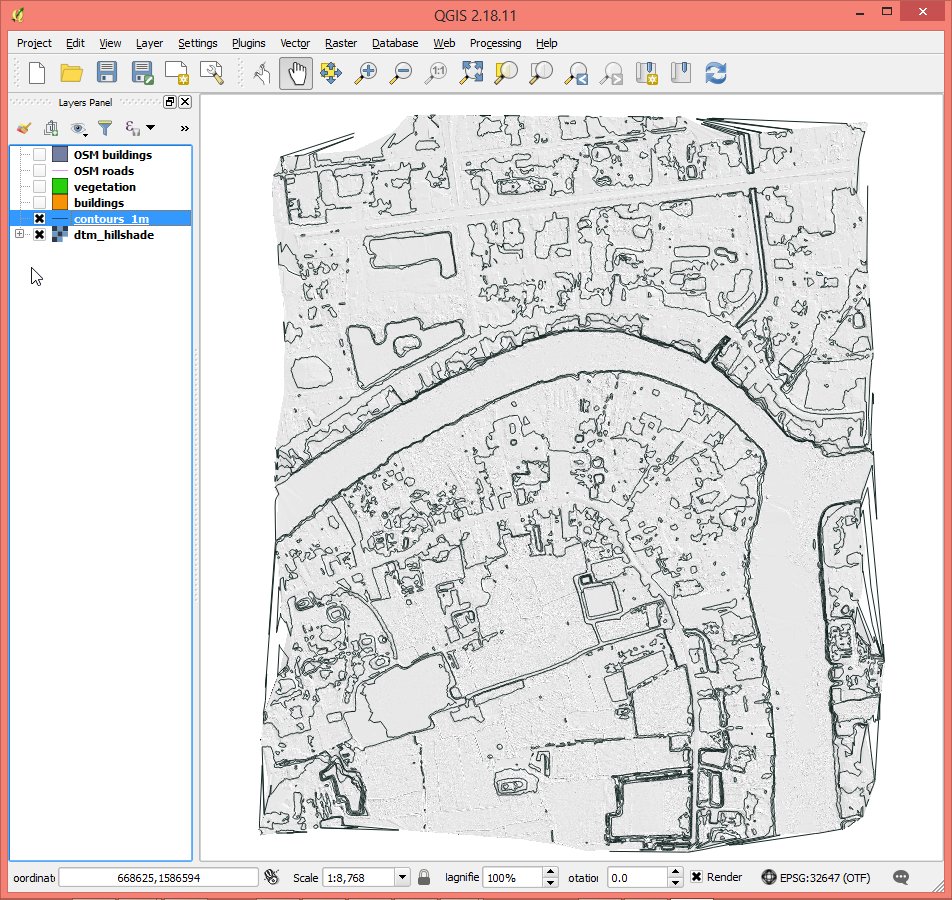The image size is (952, 900).
Task: Open the Scale dropdown list
Action: coord(402,877)
